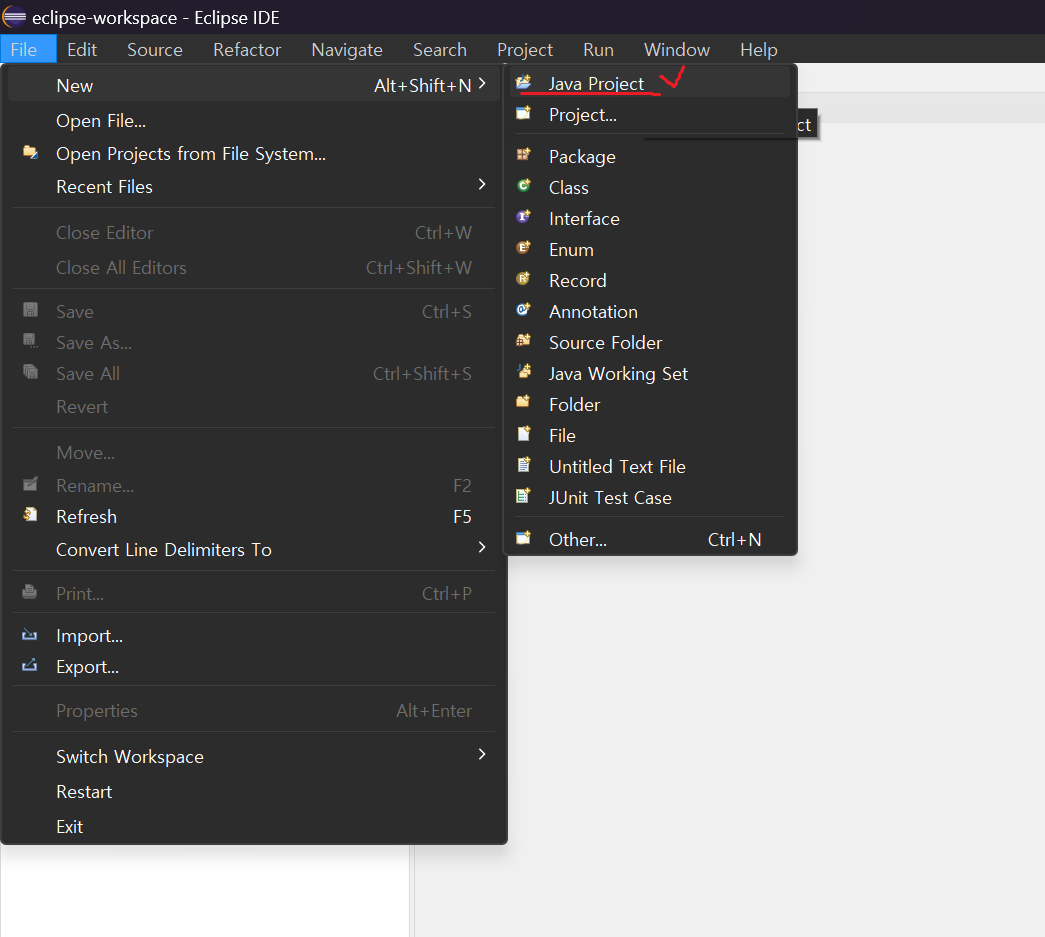Open the Search menu
This screenshot has width=1045, height=937.
[440, 50]
